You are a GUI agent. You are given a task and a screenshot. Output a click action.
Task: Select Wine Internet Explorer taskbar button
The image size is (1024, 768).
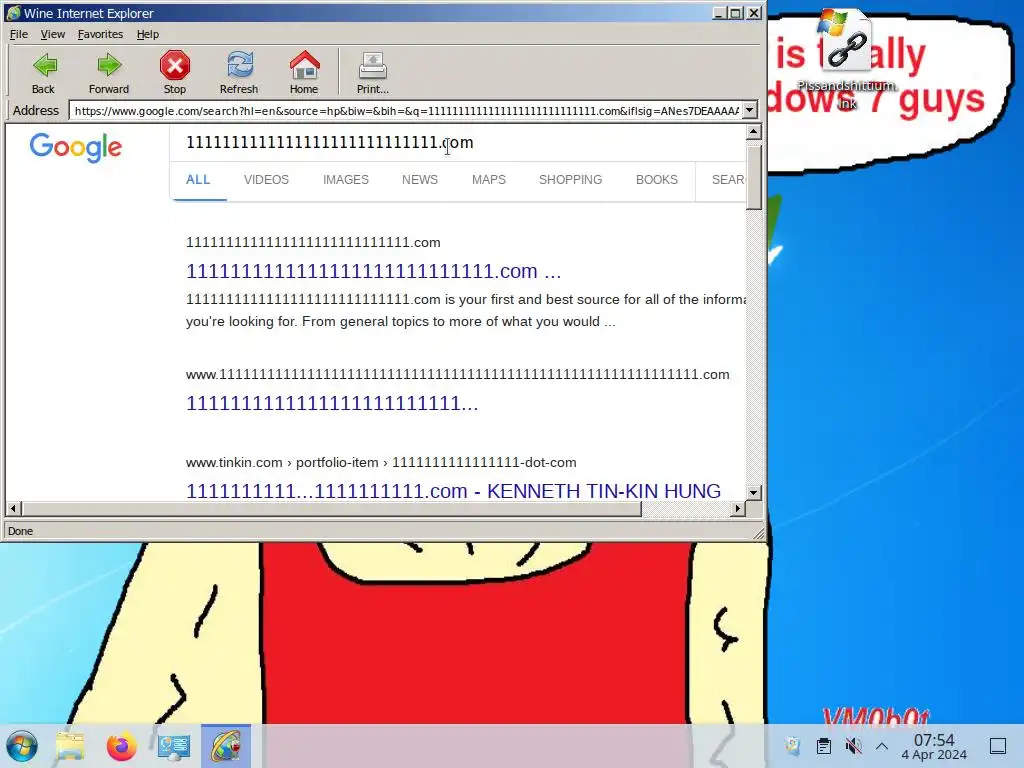coord(226,746)
